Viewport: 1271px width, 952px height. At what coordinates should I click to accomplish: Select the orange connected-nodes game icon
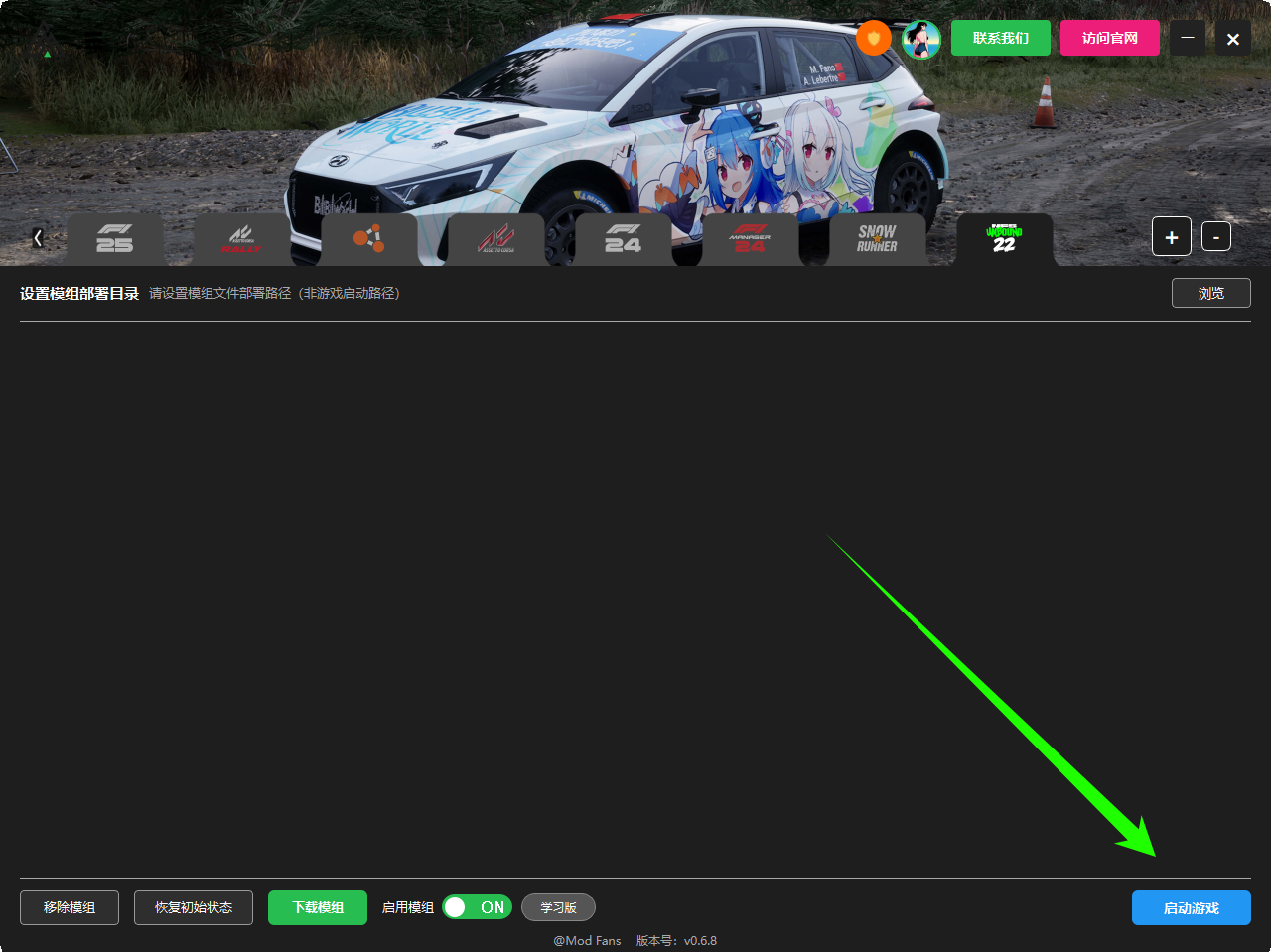coord(369,239)
